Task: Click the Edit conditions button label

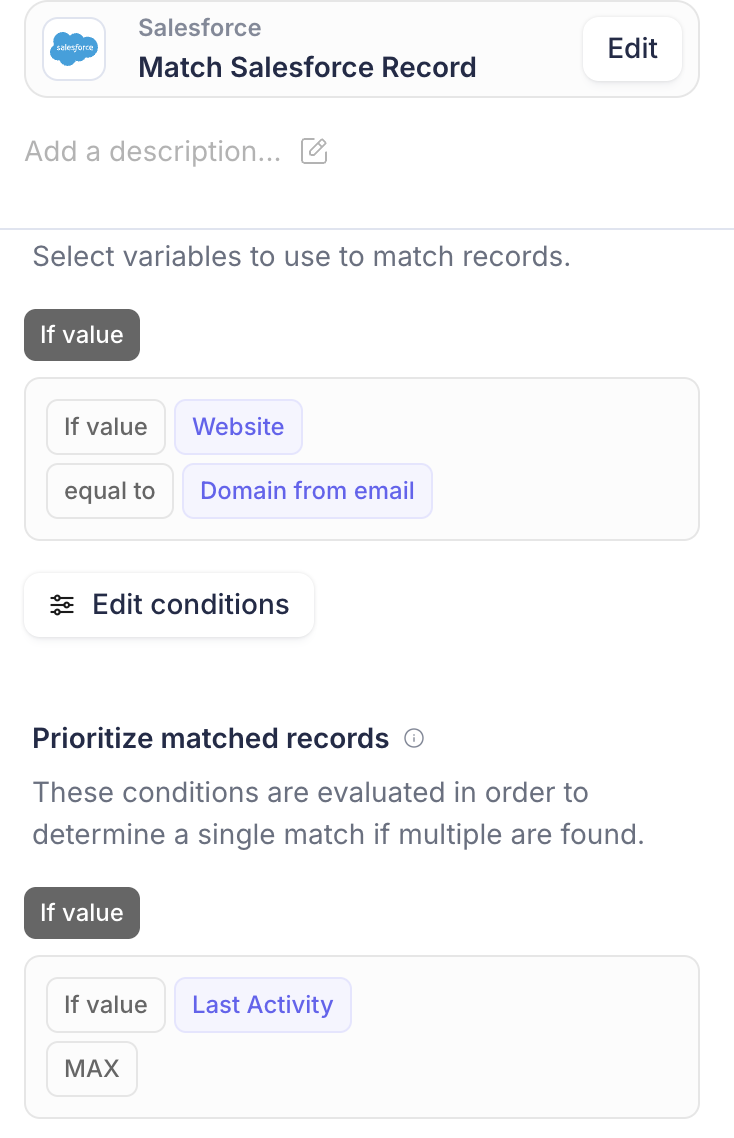Action: [190, 605]
